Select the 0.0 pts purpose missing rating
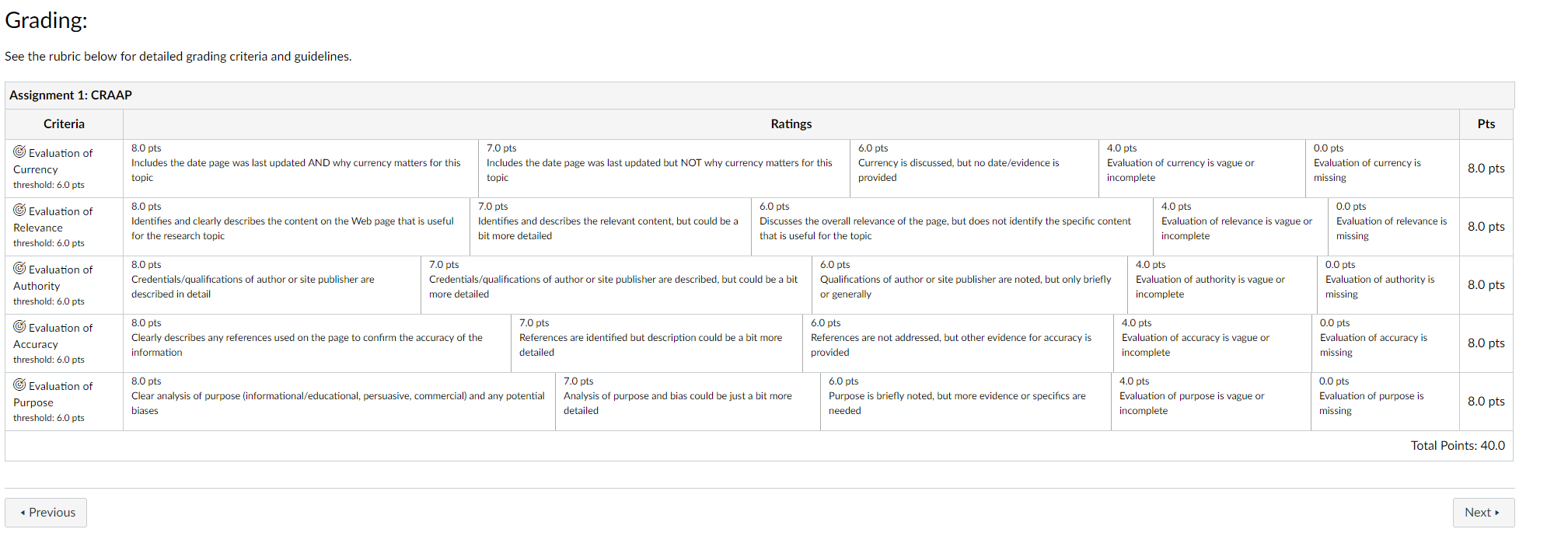The image size is (1568, 543). [x=1385, y=402]
